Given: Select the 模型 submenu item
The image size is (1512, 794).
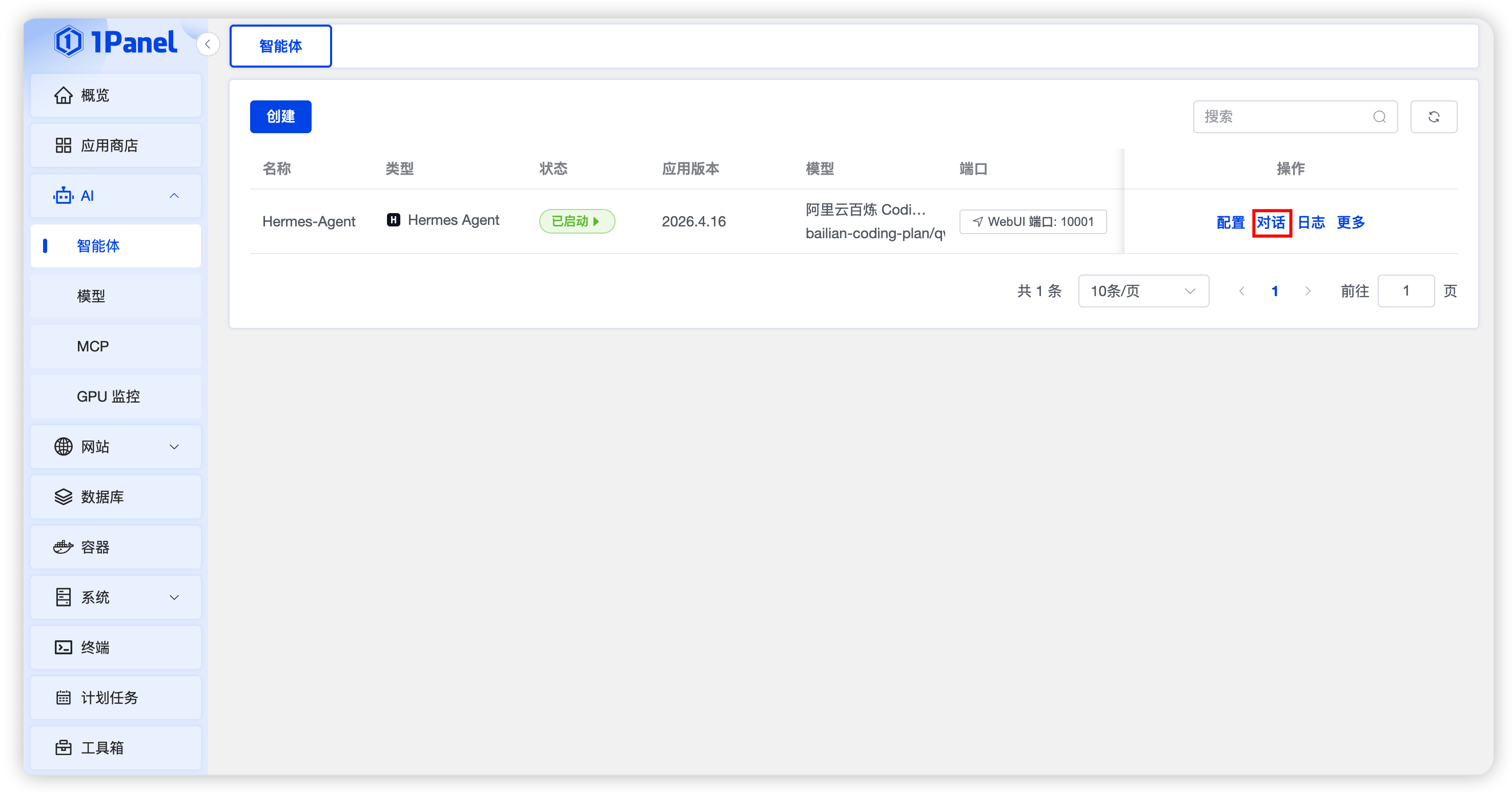Looking at the screenshot, I should (x=116, y=297).
